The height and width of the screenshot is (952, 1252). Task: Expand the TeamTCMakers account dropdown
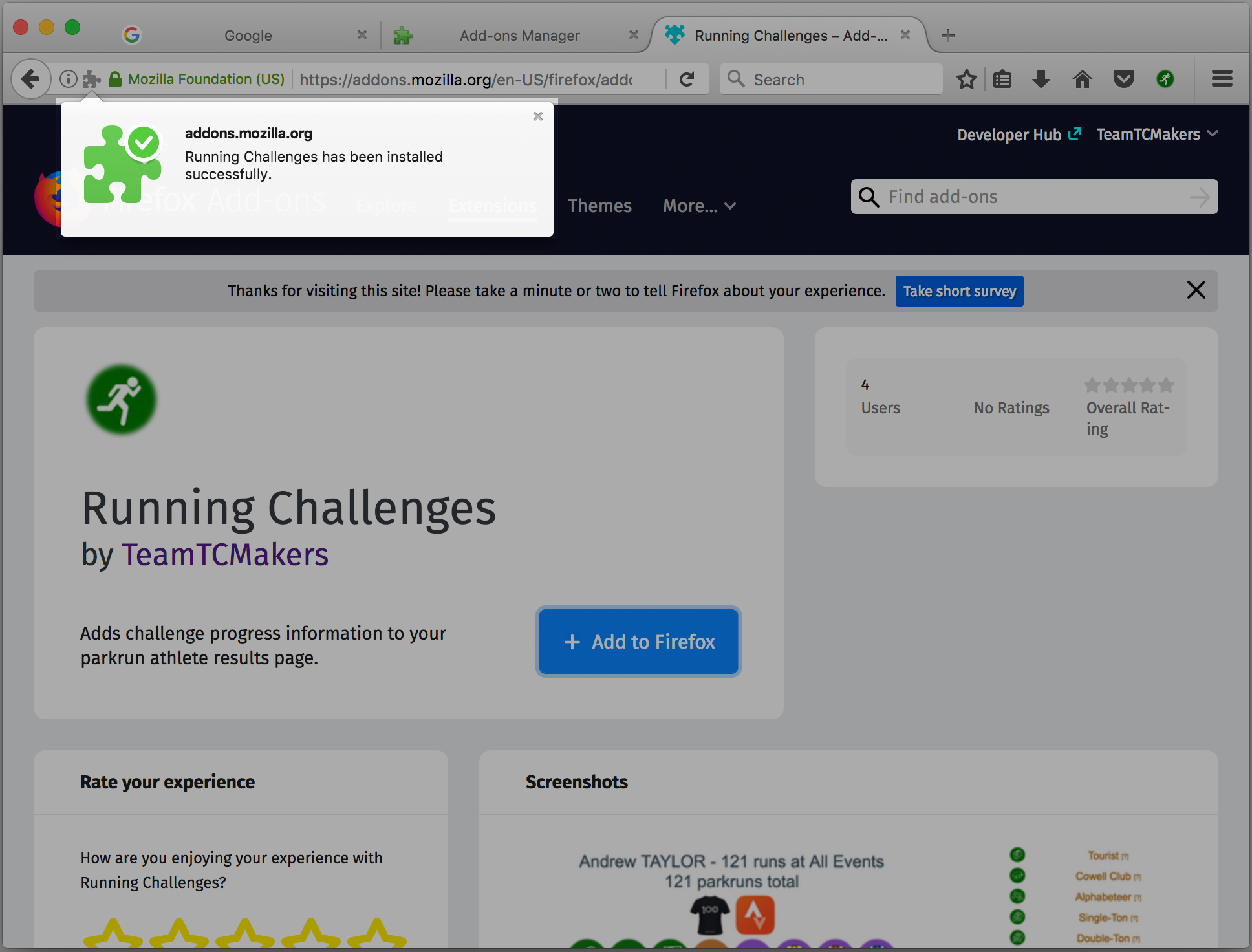tap(1157, 135)
